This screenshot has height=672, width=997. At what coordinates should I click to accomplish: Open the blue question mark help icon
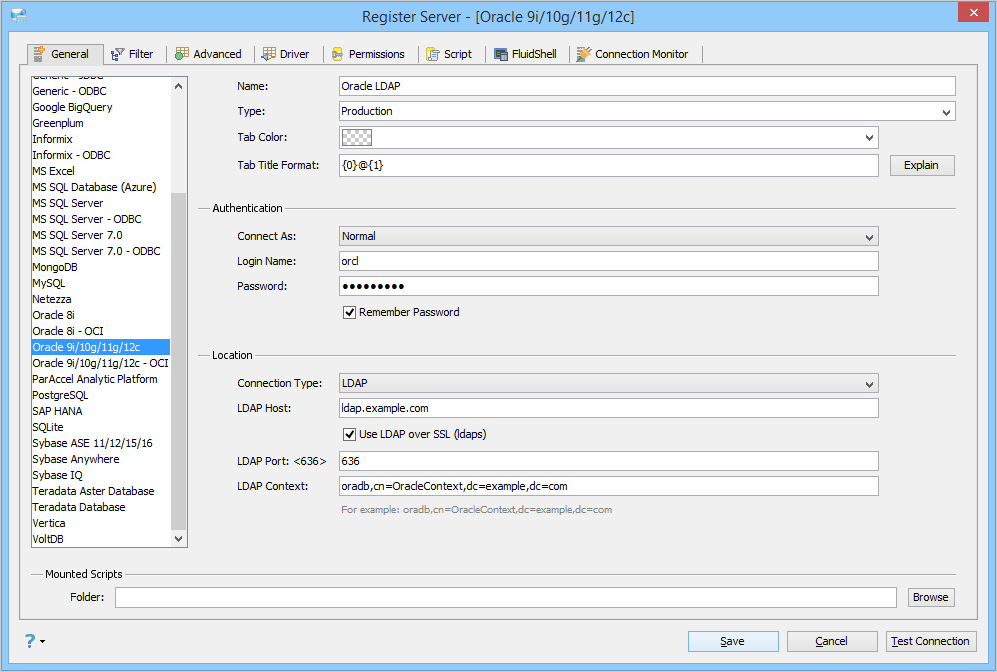click(30, 641)
